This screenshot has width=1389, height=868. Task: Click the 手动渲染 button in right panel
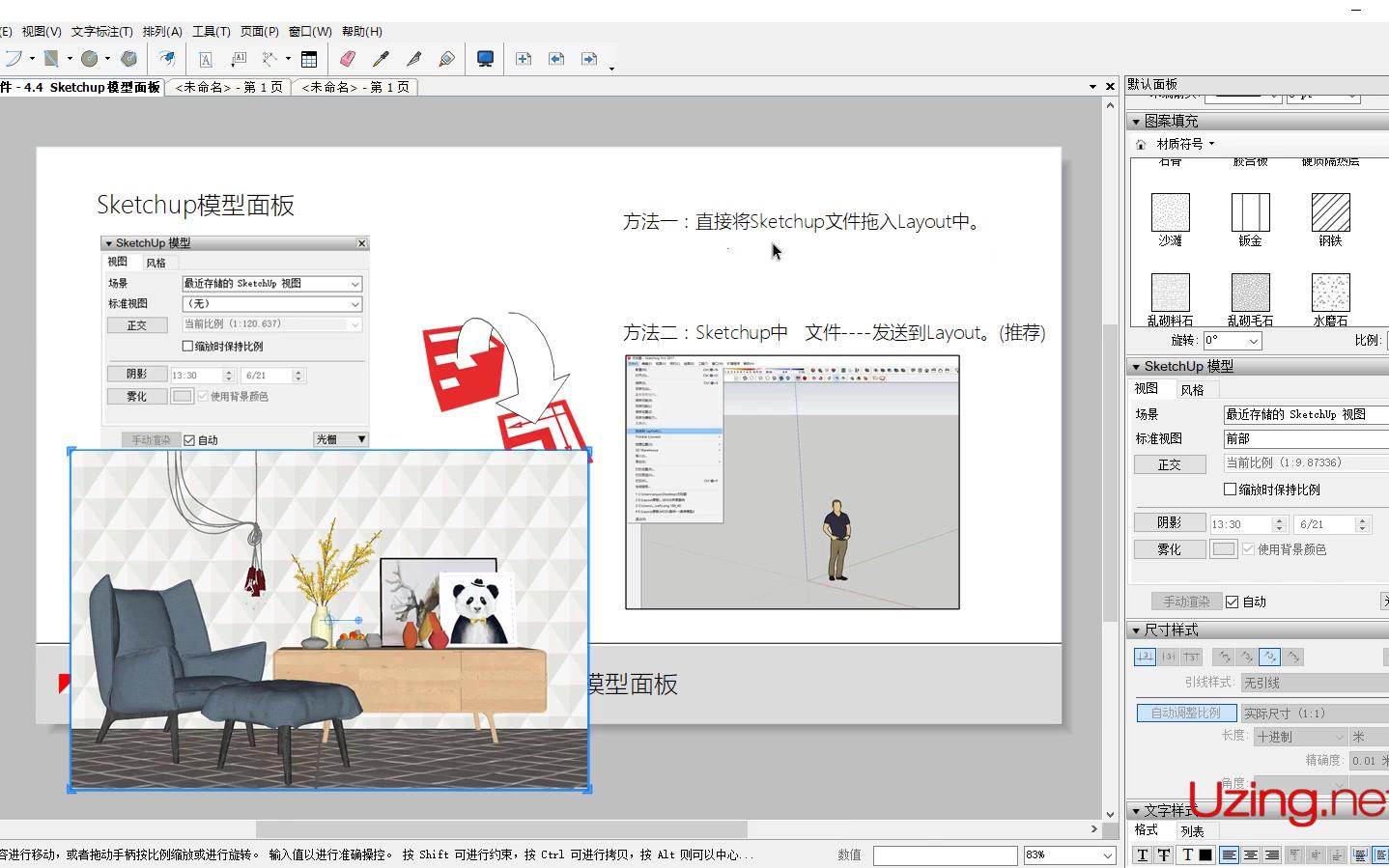point(1186,602)
